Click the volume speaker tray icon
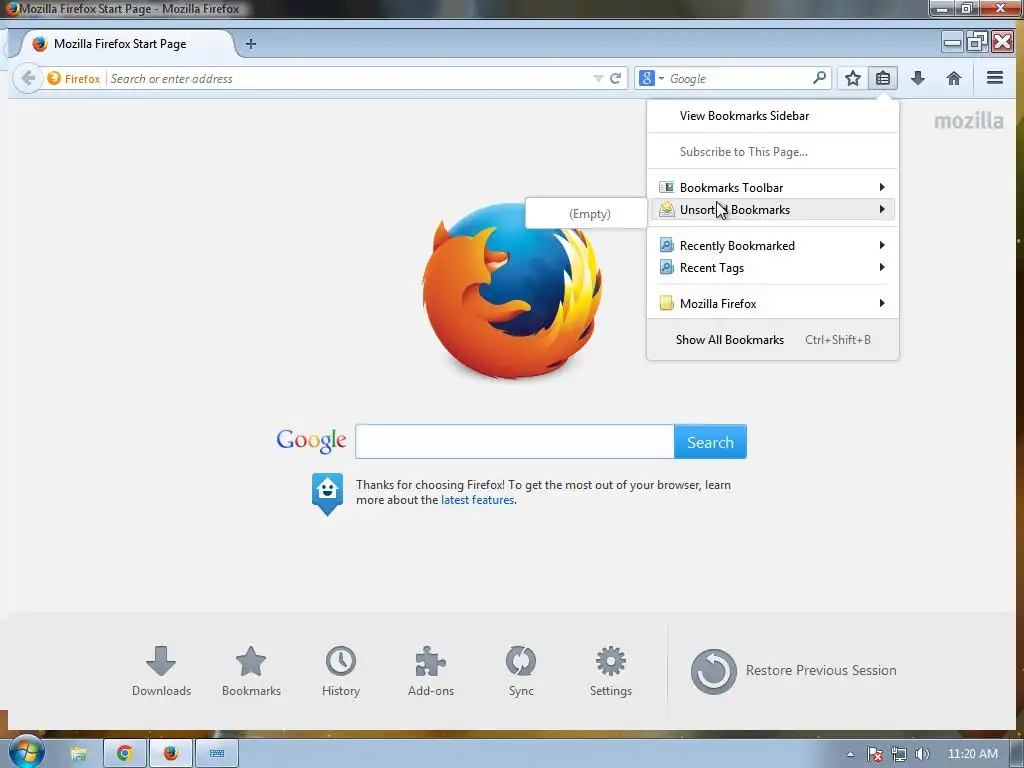The height and width of the screenshot is (768, 1024). (x=922, y=754)
